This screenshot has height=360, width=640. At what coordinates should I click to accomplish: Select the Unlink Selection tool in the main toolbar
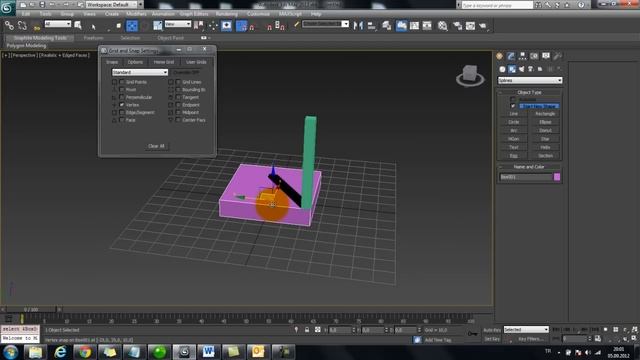click(22, 26)
